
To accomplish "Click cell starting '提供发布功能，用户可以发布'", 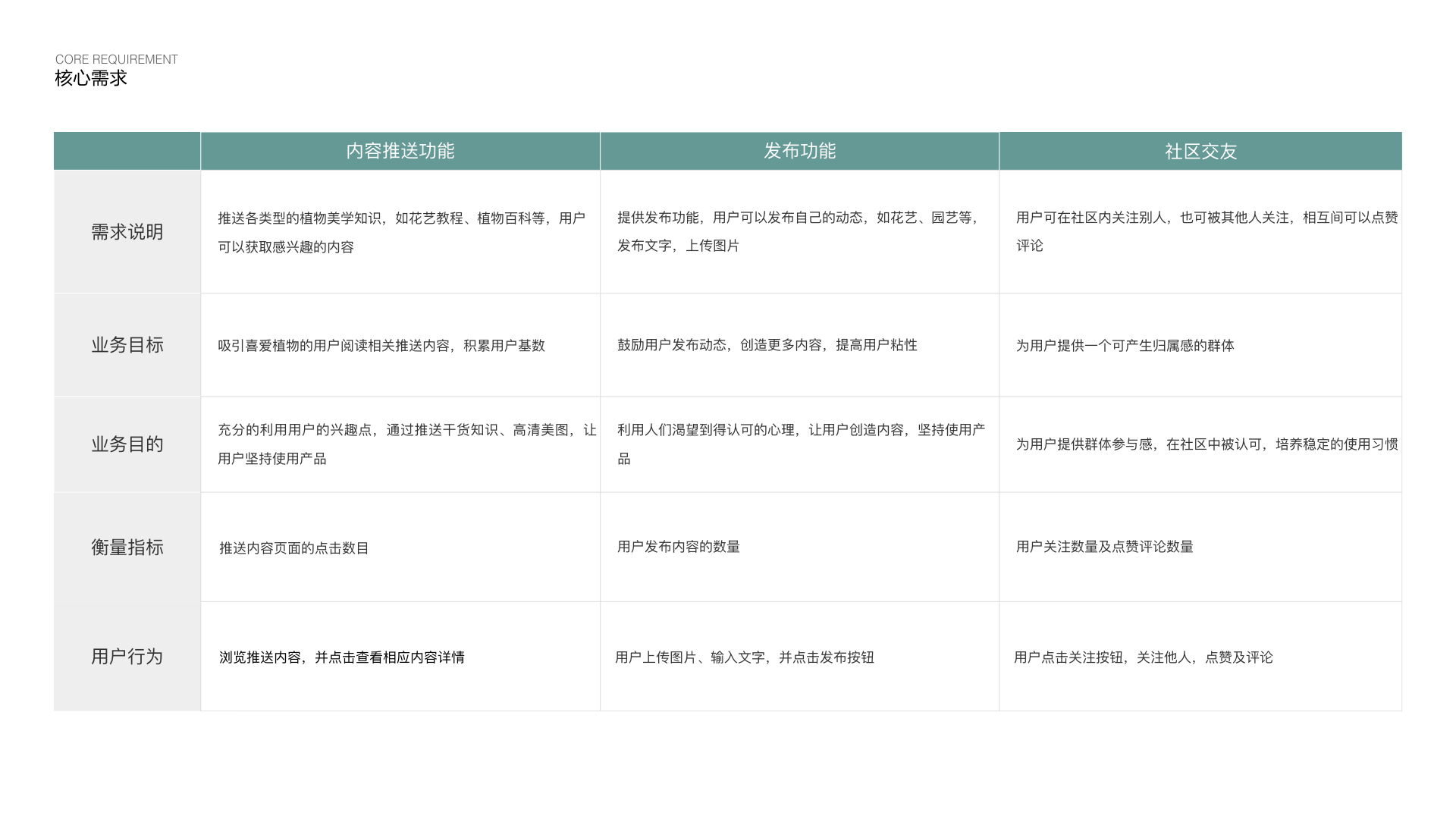I will pos(799,232).
